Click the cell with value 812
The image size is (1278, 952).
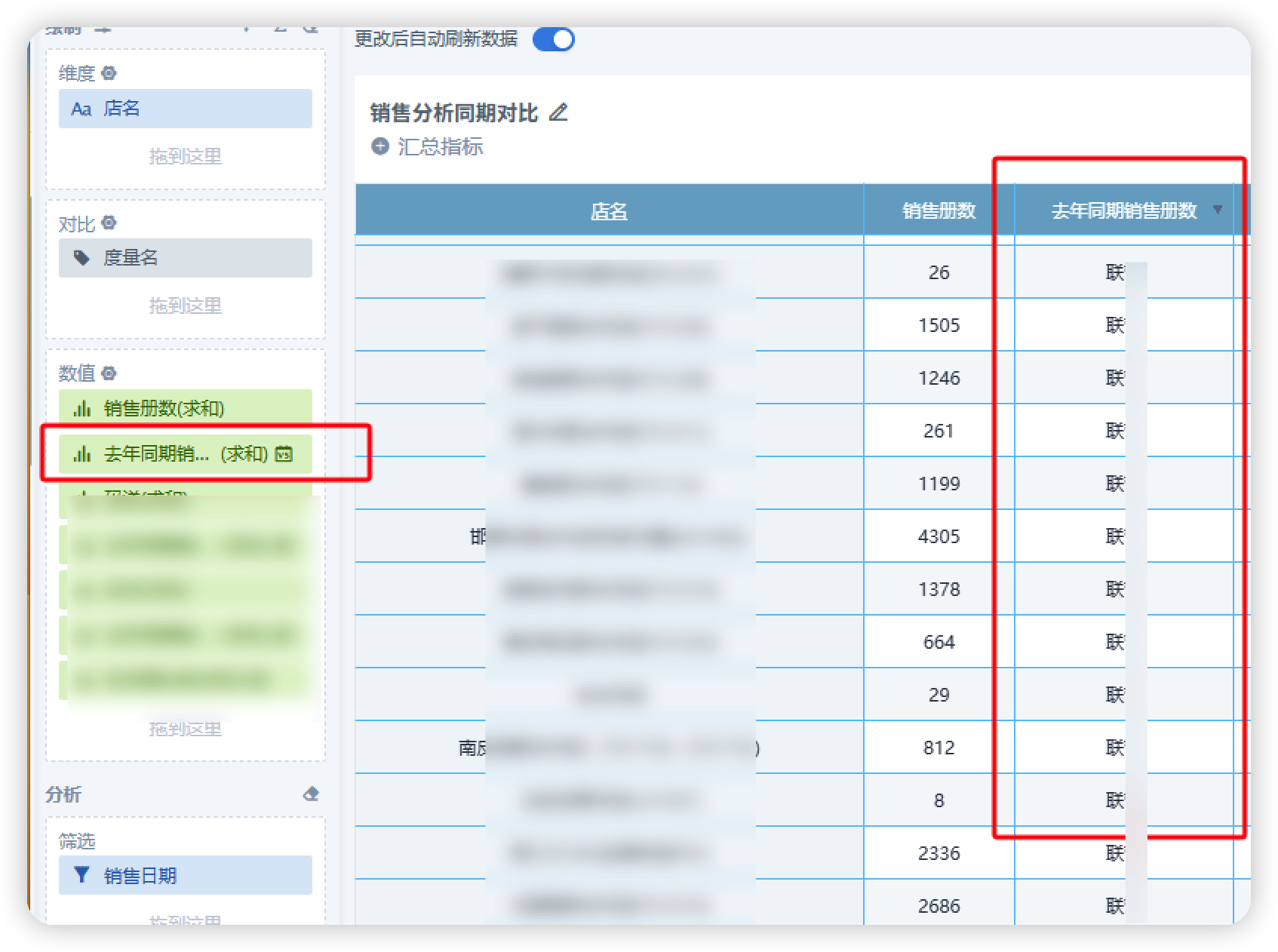coord(939,748)
